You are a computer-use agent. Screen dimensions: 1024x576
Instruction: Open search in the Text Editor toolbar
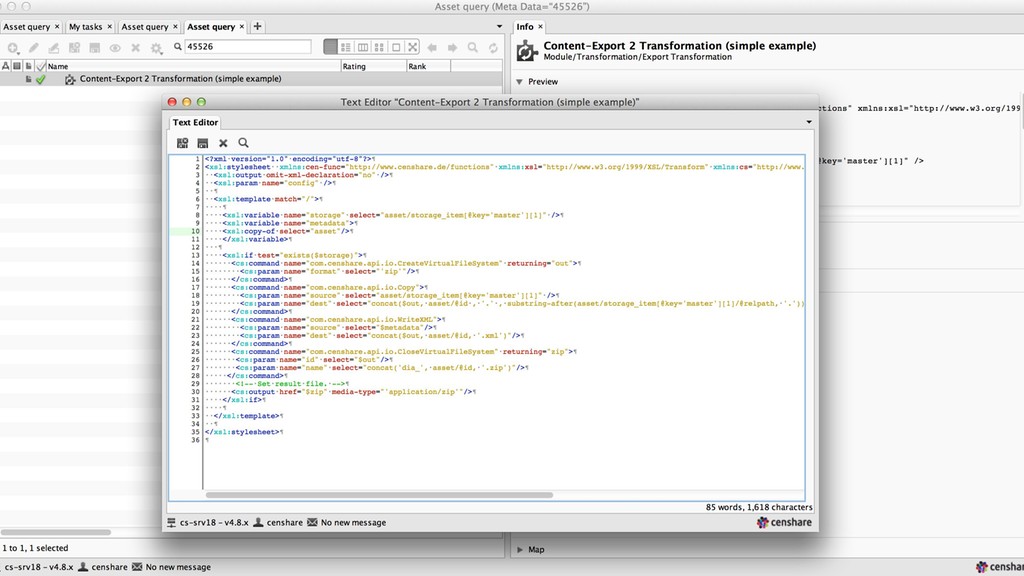242,143
